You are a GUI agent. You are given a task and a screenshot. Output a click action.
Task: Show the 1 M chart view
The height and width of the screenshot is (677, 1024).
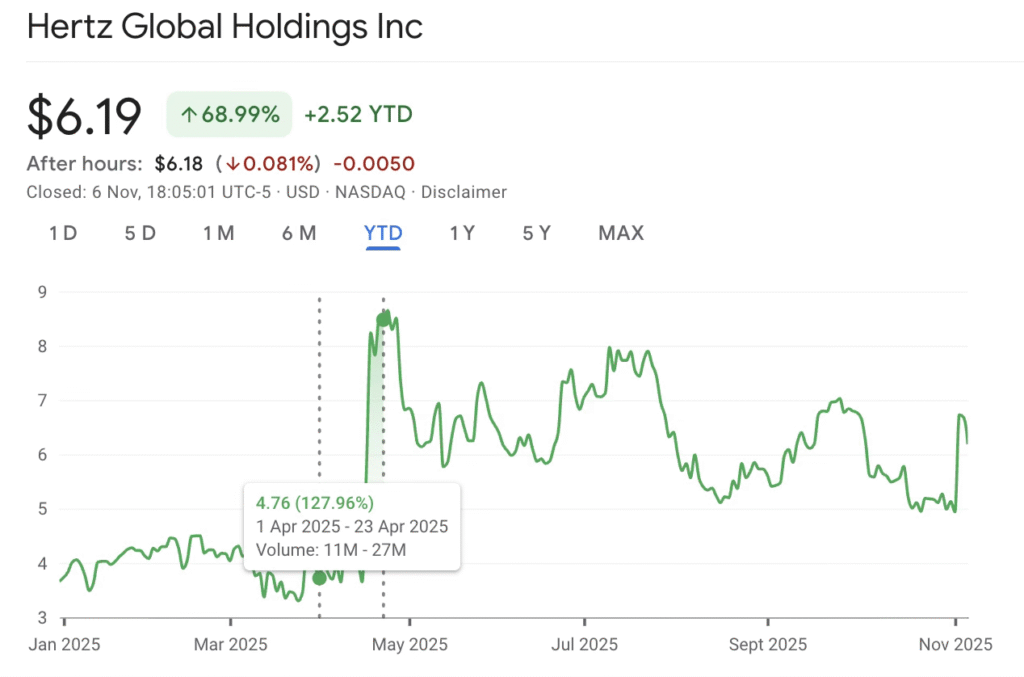[218, 233]
